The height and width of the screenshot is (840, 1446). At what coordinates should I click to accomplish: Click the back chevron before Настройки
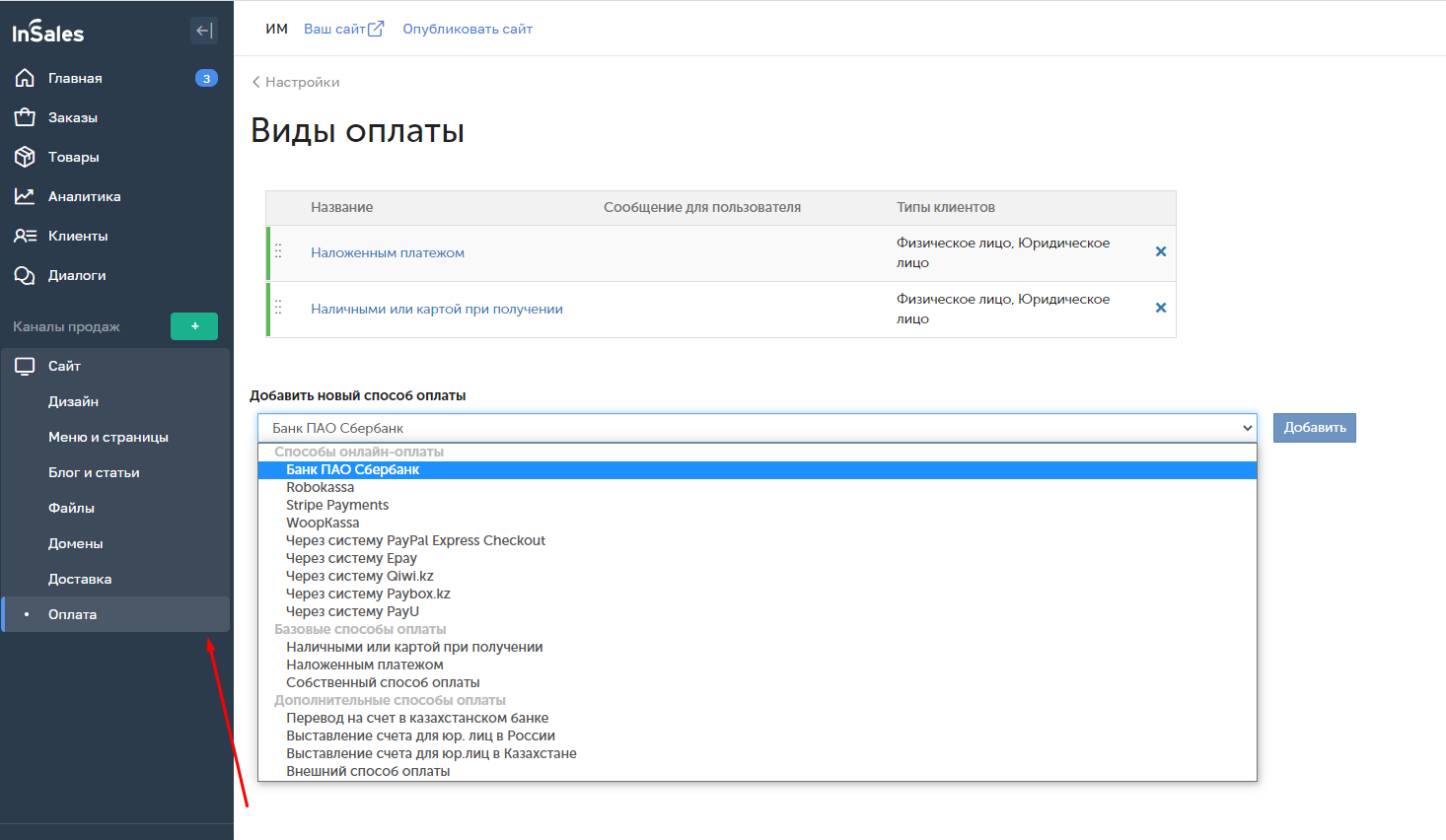click(x=256, y=82)
